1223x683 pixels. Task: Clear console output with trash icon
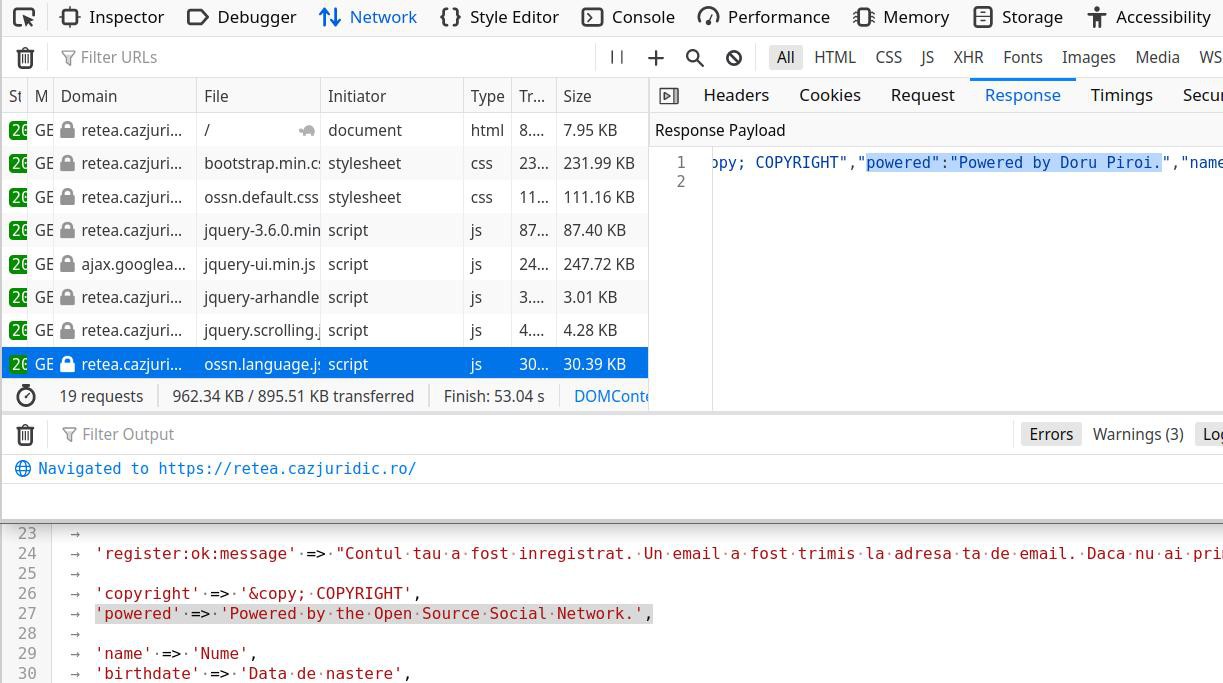coord(25,434)
